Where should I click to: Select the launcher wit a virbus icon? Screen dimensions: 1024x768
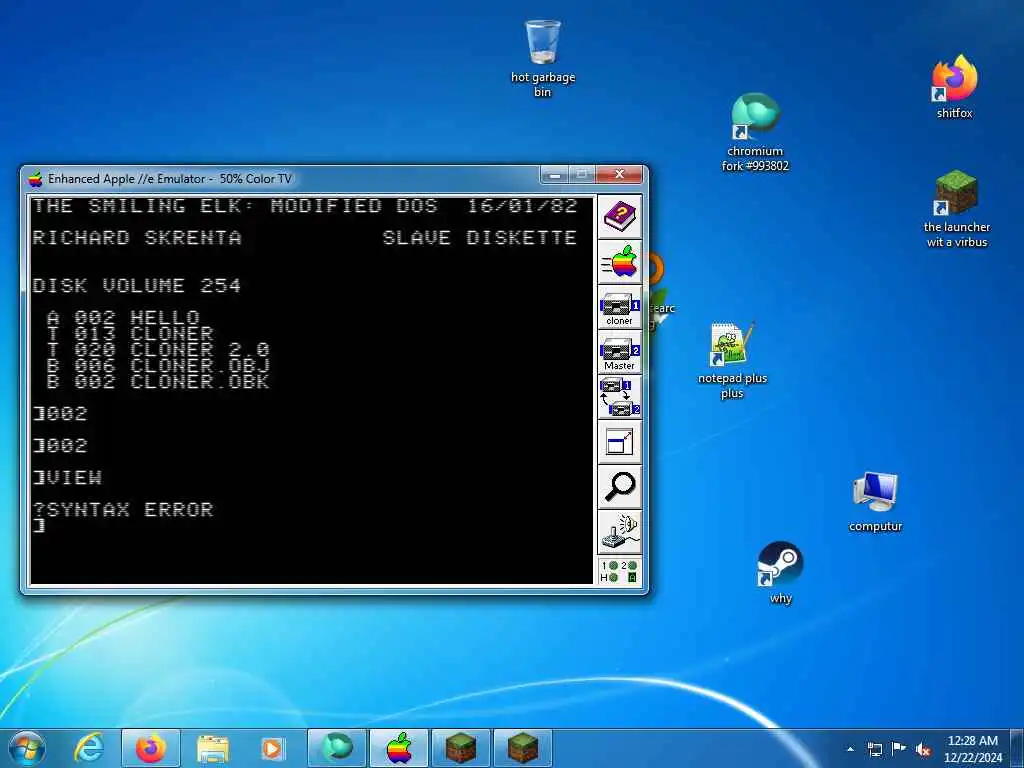[x=957, y=209]
